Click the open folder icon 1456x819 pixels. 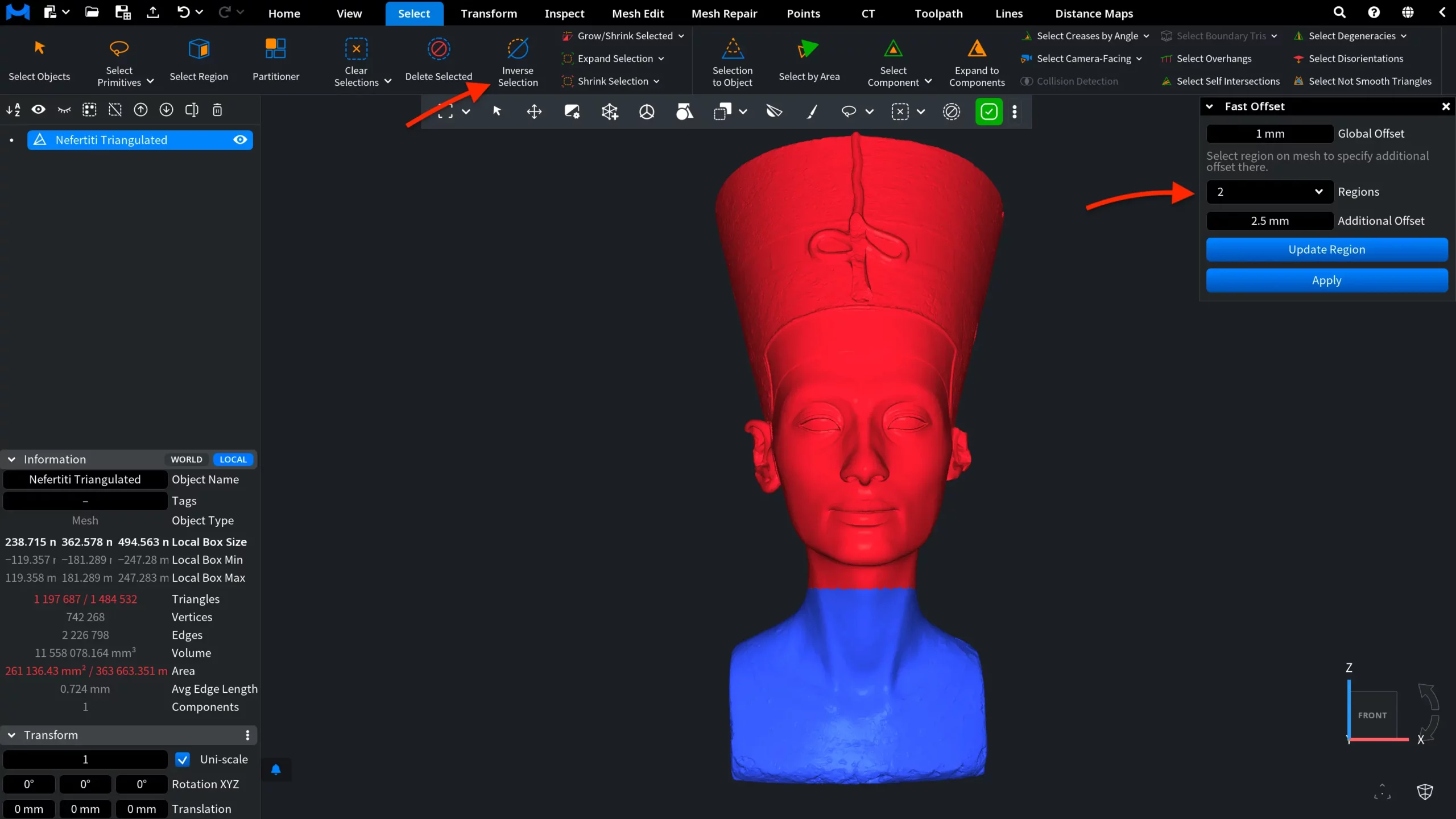pyautogui.click(x=92, y=13)
